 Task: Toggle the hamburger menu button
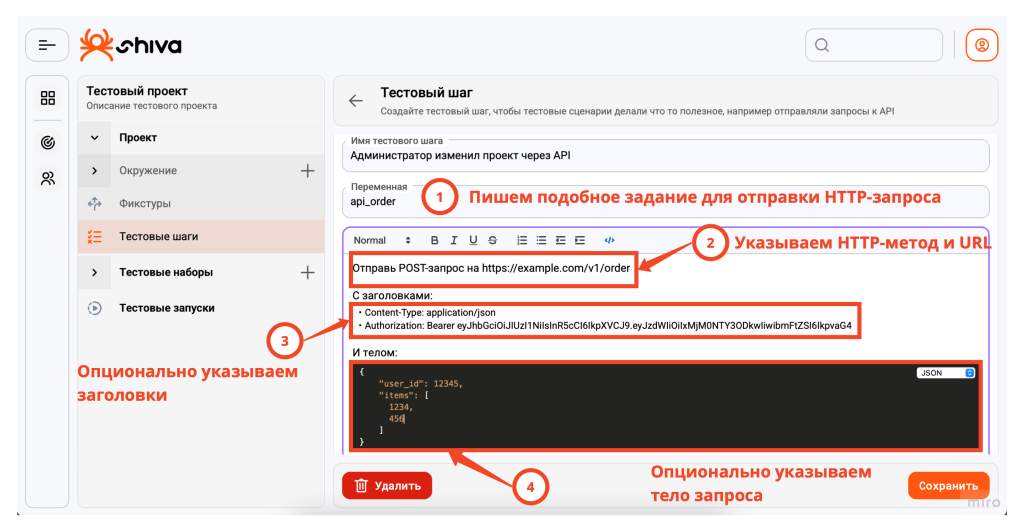click(47, 45)
